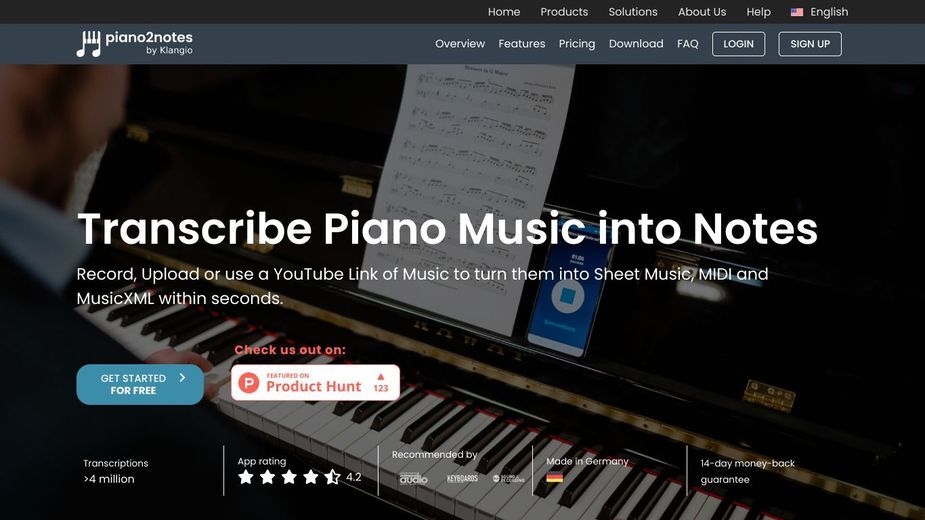This screenshot has width=925, height=520.
Task: Click the piano2notes piano keys logo icon
Action: (88, 44)
